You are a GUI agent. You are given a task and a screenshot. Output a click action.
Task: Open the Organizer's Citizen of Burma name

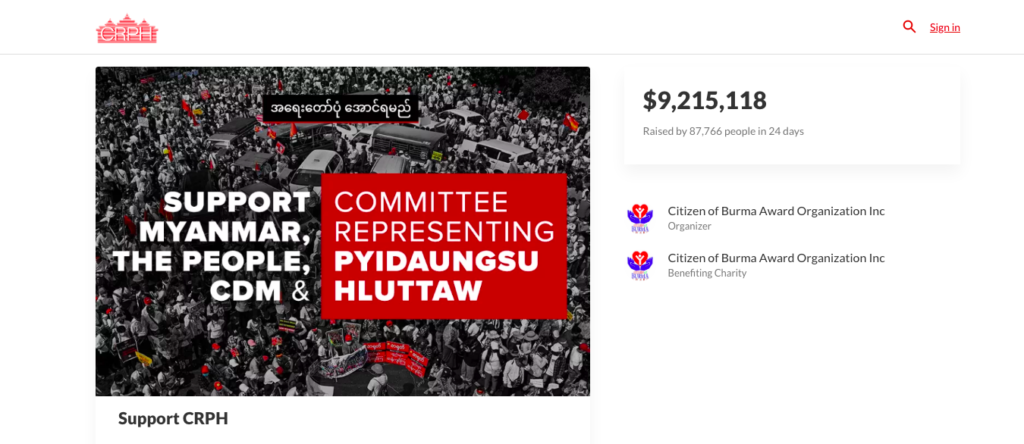[x=776, y=211]
